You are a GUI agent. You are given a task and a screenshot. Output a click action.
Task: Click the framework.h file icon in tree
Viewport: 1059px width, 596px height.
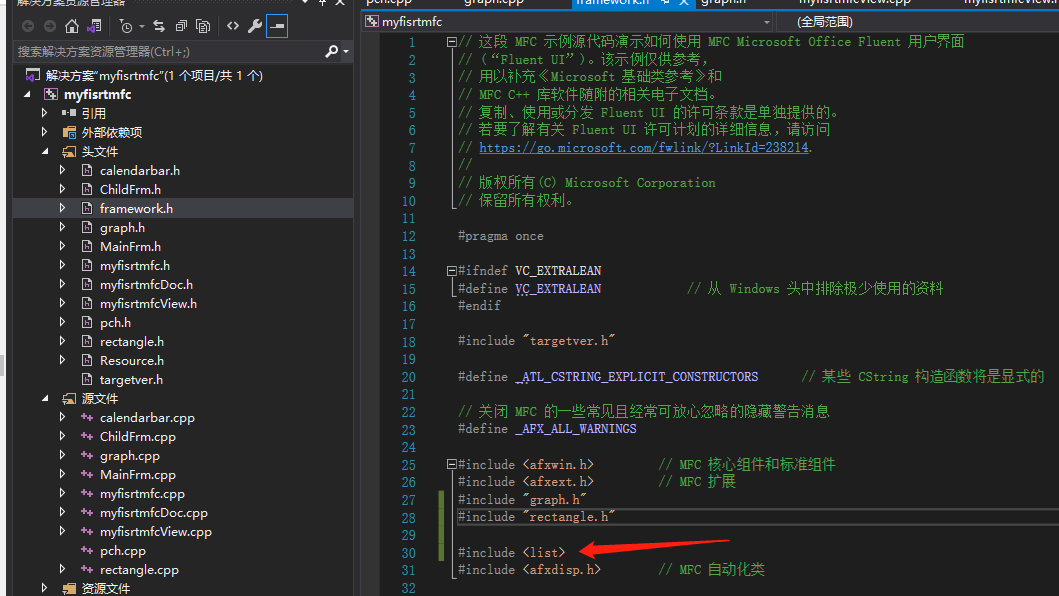pyautogui.click(x=87, y=208)
